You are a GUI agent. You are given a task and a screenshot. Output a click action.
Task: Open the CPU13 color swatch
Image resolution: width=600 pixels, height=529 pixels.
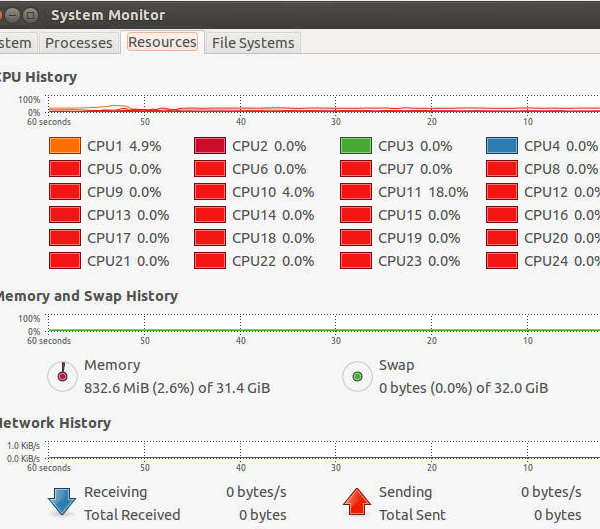pyautogui.click(x=65, y=215)
